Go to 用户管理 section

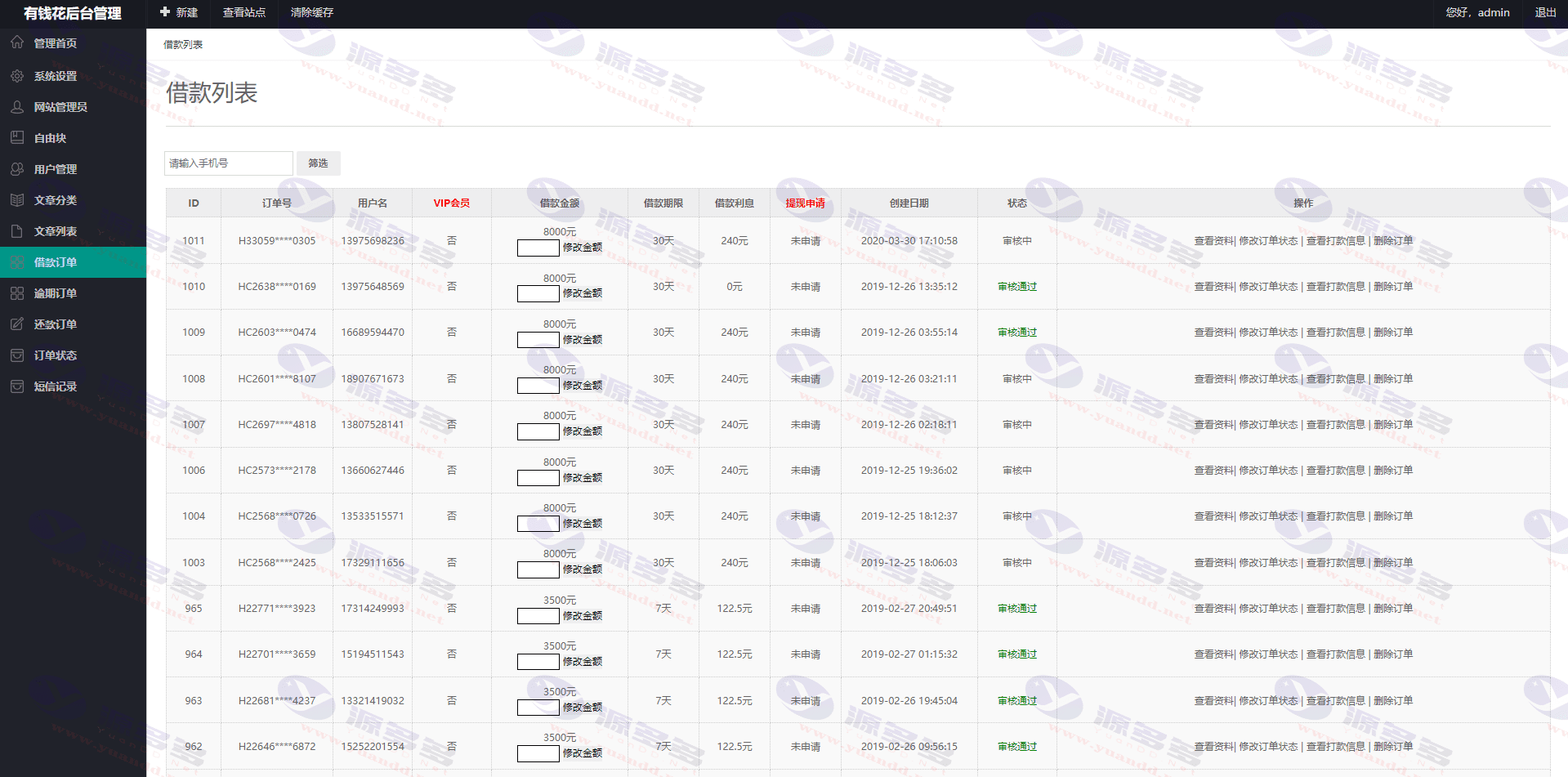click(x=56, y=169)
